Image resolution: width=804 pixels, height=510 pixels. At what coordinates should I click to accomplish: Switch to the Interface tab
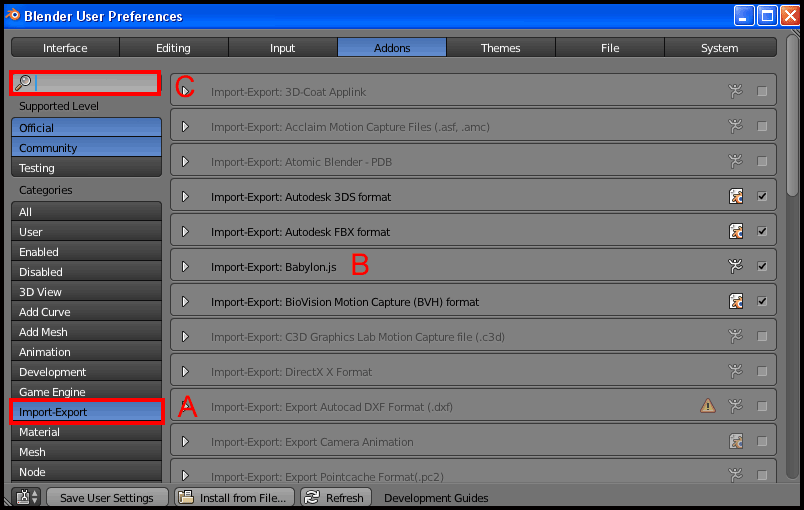[65, 48]
